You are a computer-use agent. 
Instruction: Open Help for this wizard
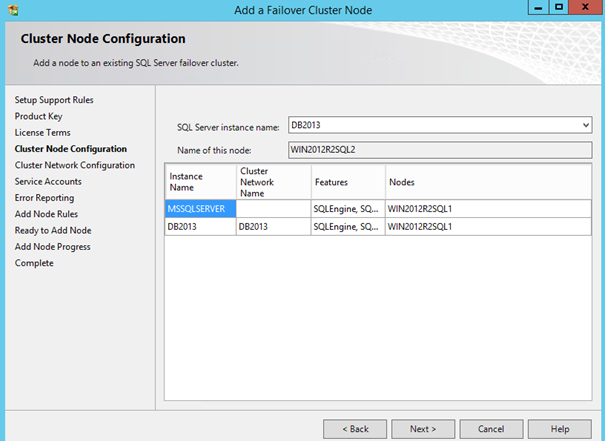coord(560,428)
